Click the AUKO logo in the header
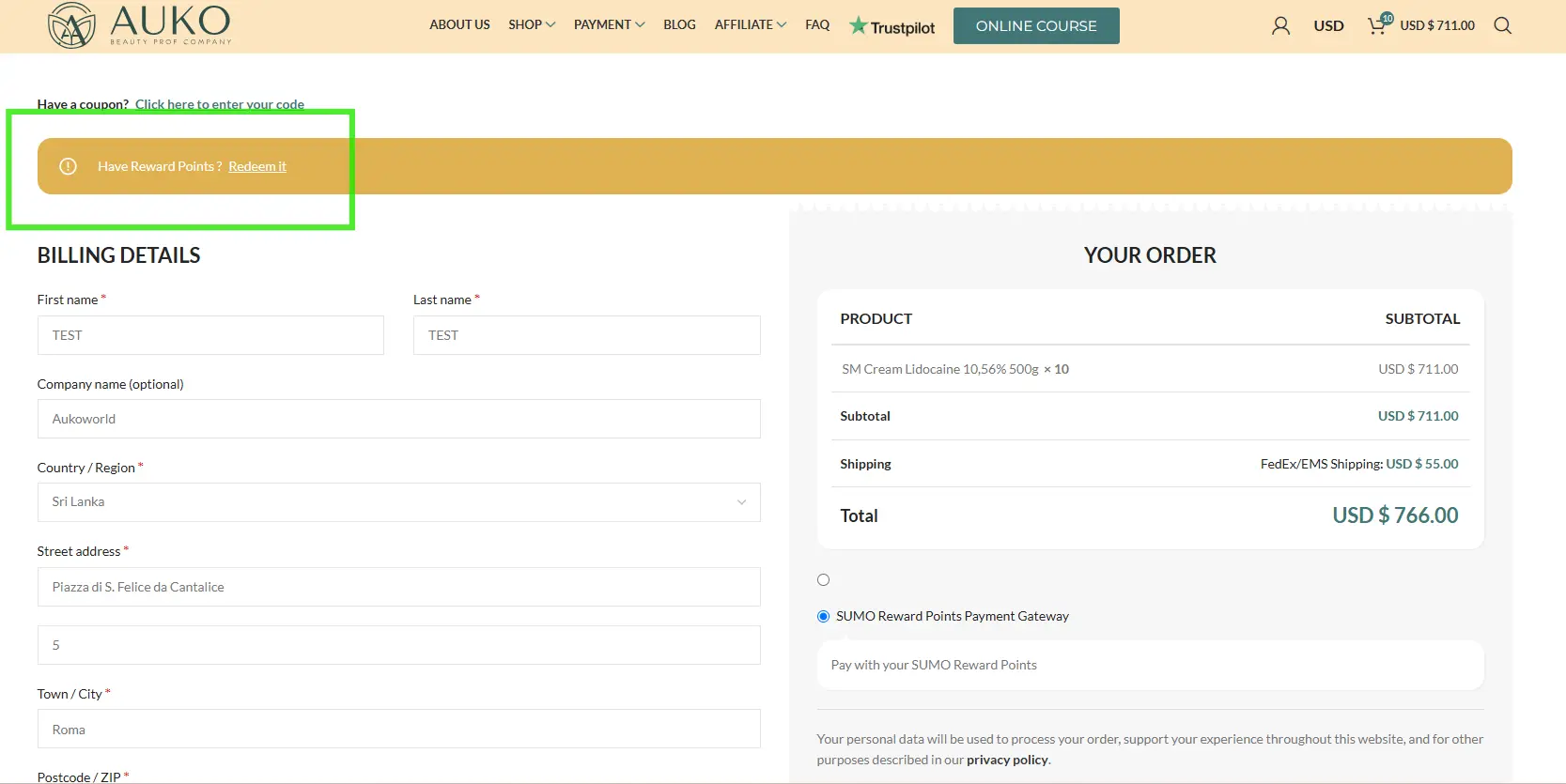This screenshot has width=1566, height=784. (x=140, y=24)
